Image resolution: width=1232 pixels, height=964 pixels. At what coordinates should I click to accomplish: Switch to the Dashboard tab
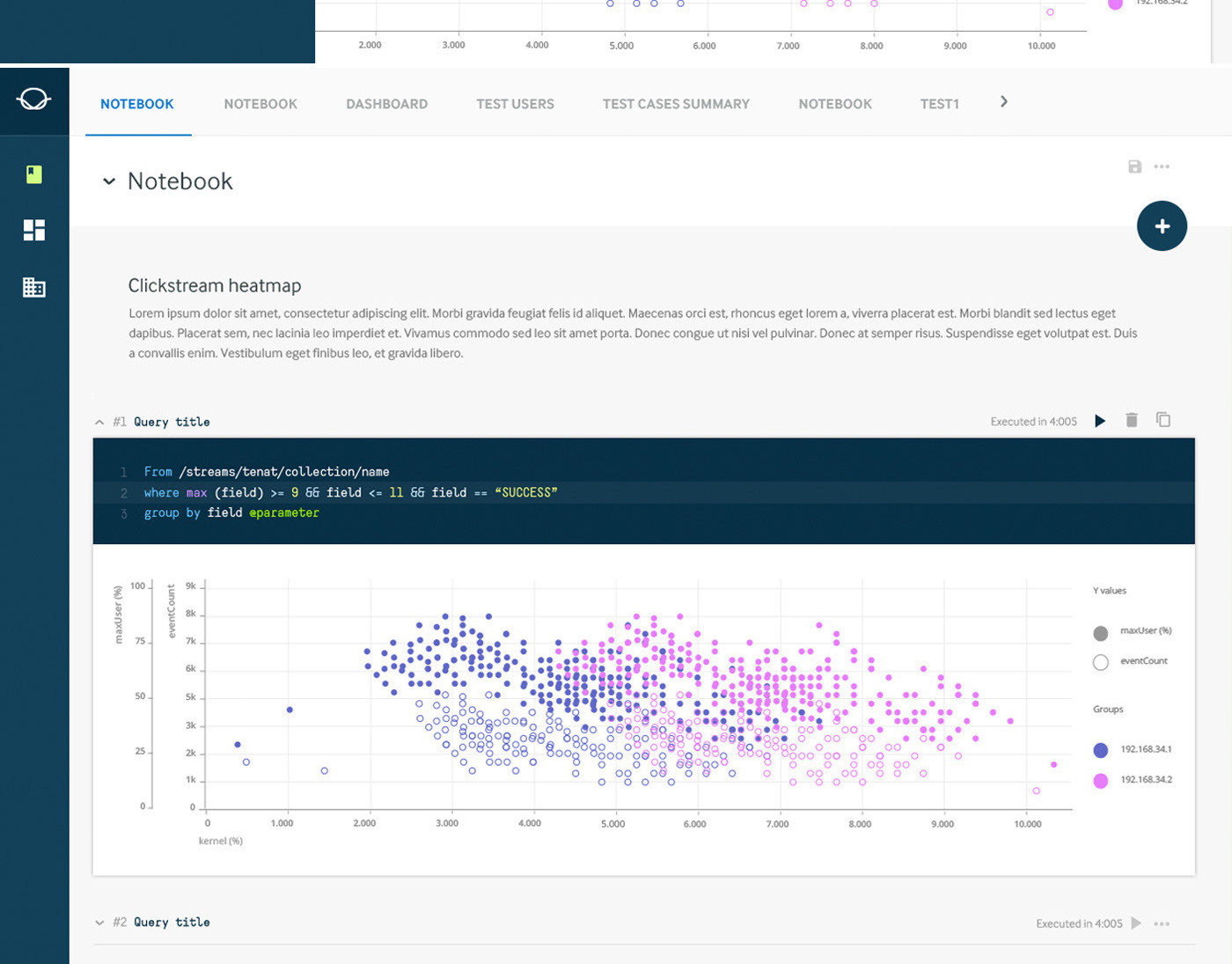click(x=386, y=104)
